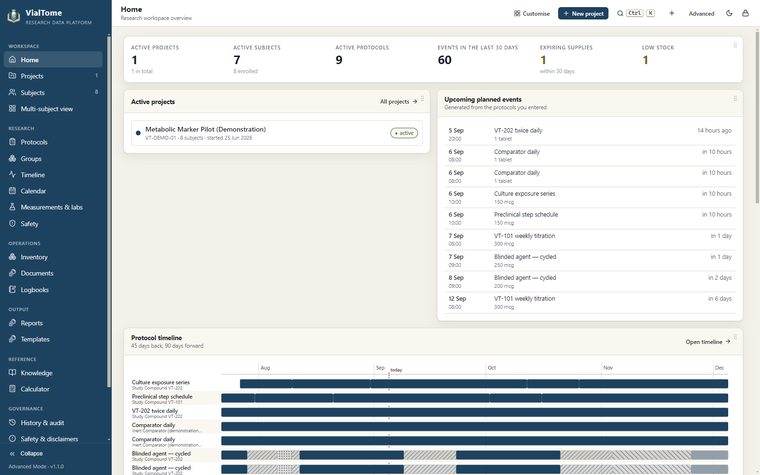Select the 12 Sep VT-101 weekly titration event
This screenshot has height=475, width=760.
pos(590,302)
